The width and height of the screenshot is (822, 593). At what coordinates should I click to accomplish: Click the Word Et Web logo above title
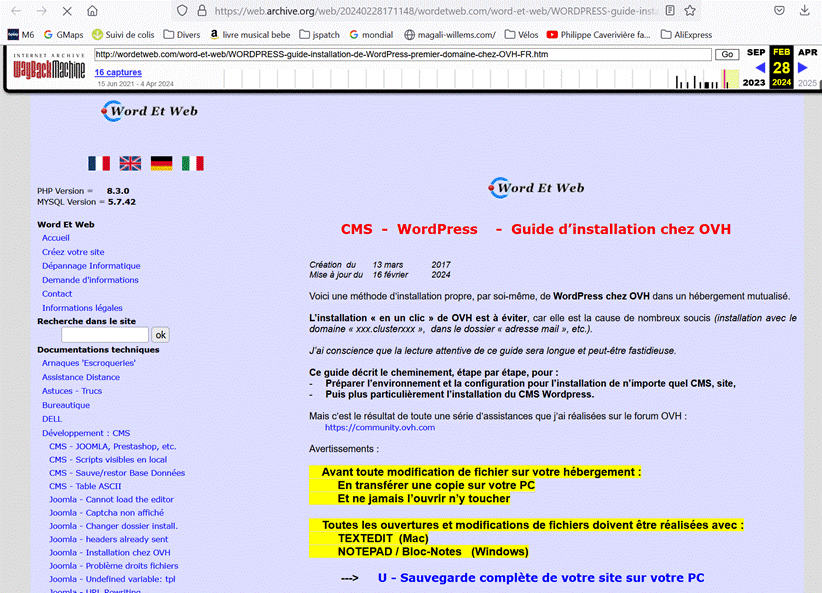(x=536, y=188)
